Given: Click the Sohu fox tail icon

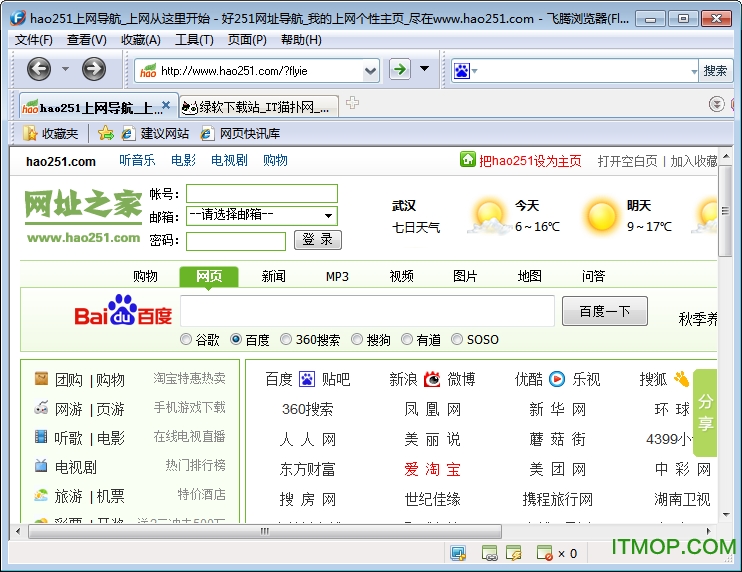Looking at the screenshot, I should point(681,378).
